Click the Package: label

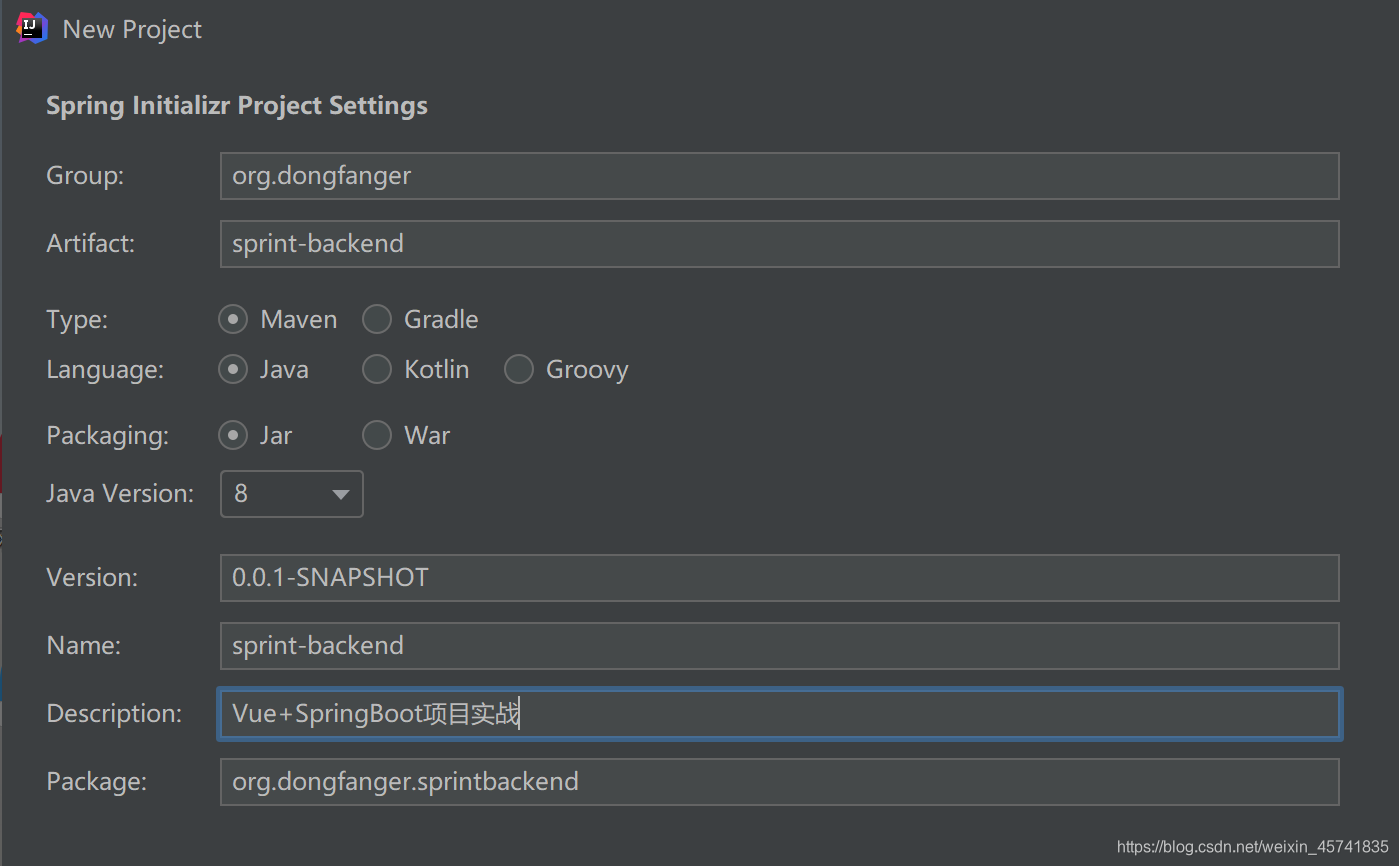96,782
